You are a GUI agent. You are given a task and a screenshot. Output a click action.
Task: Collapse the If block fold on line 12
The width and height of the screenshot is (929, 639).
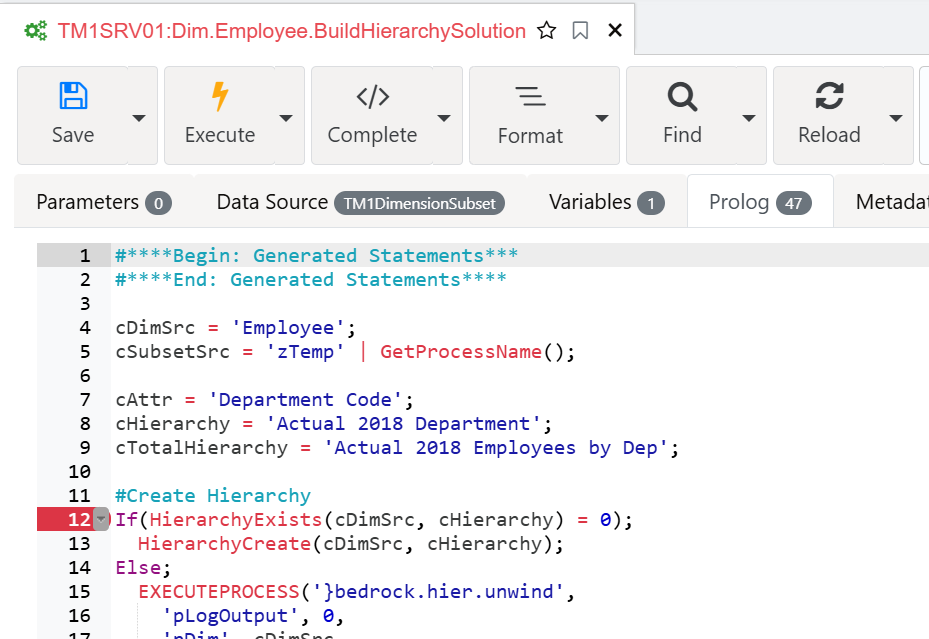click(x=101, y=519)
